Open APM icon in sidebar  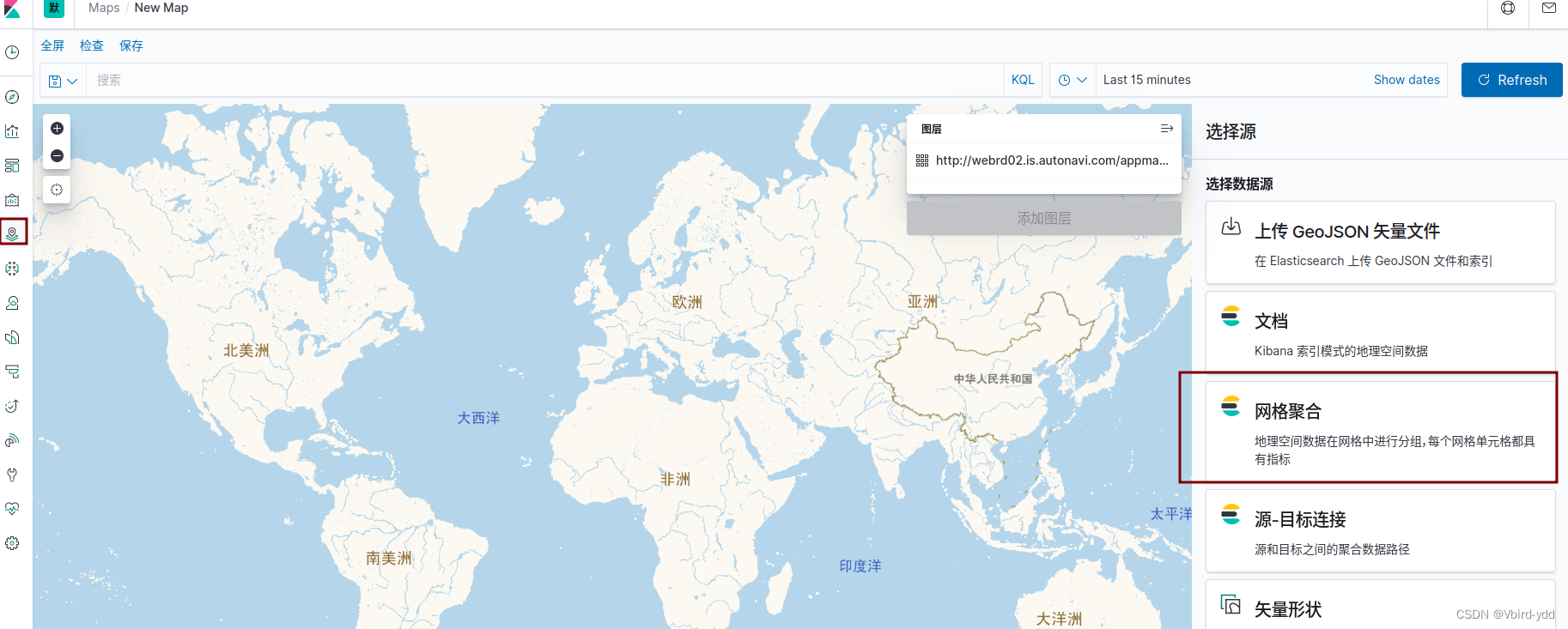coord(12,372)
